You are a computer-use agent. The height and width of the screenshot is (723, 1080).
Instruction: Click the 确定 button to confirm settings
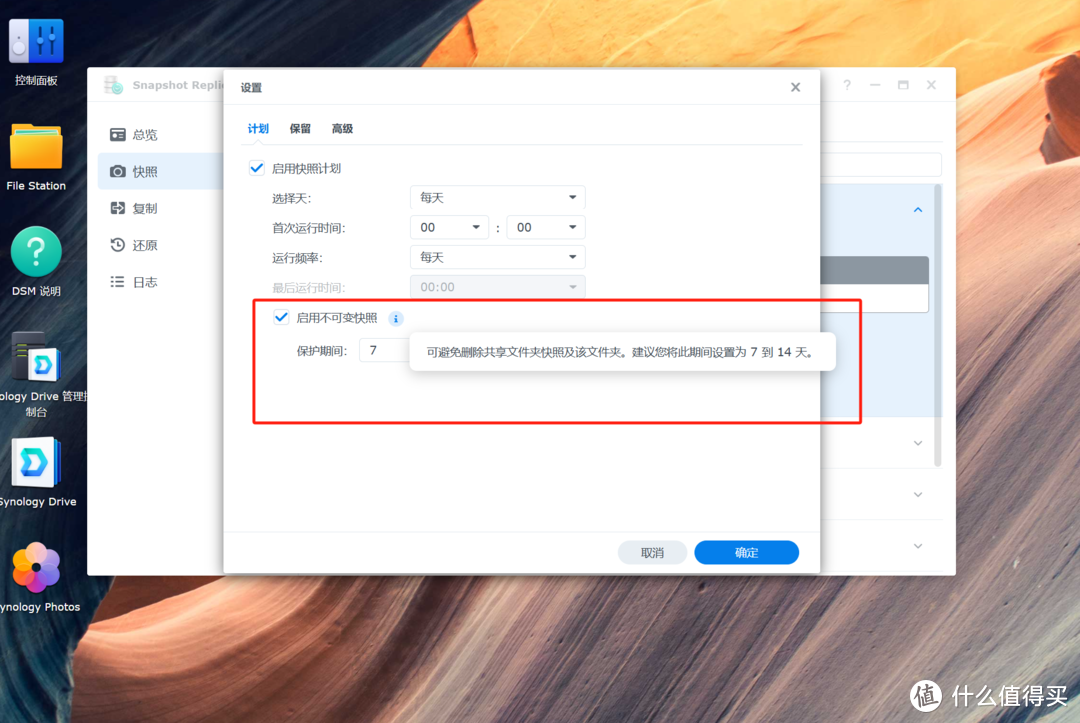click(x=746, y=552)
